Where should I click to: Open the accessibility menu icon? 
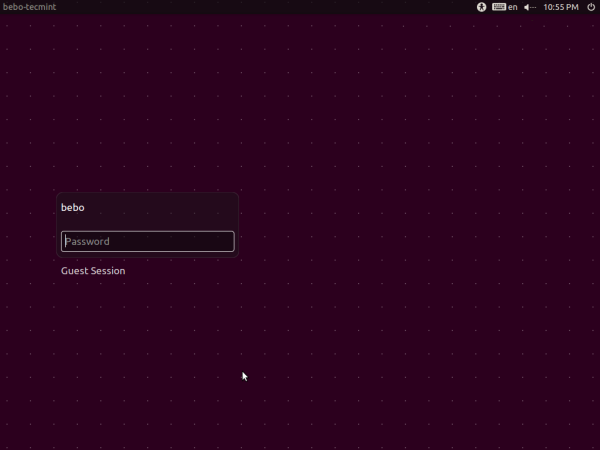481,7
